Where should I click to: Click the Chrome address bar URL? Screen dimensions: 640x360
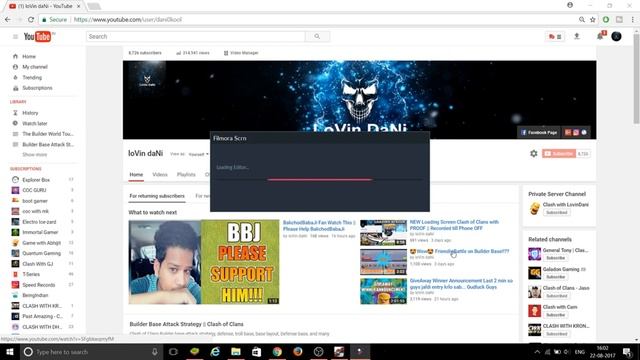pos(128,19)
